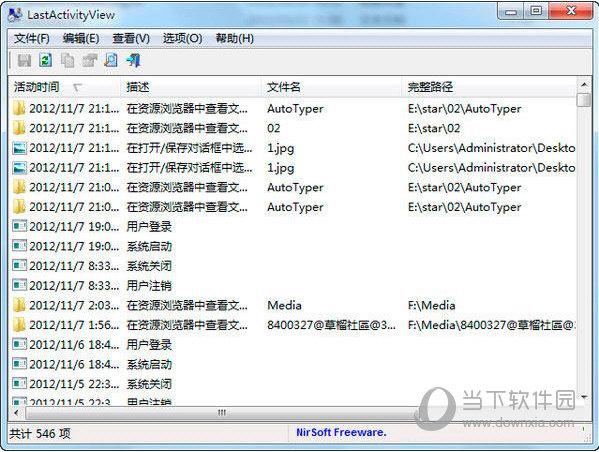Click the Refresh toolbar icon

[46, 60]
